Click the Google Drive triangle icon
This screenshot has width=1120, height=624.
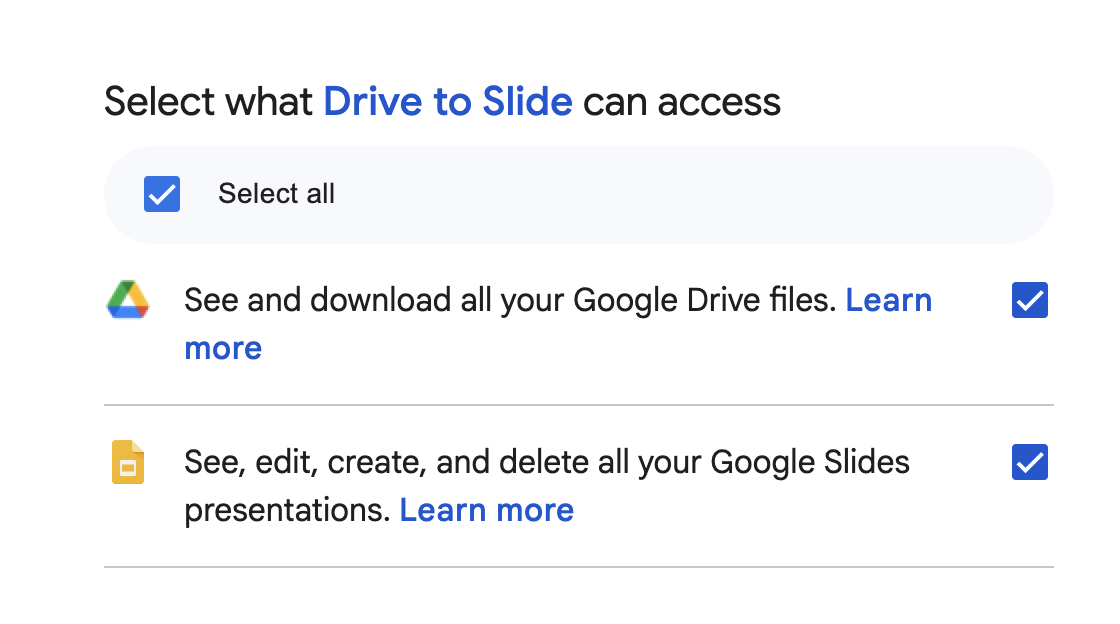[128, 299]
